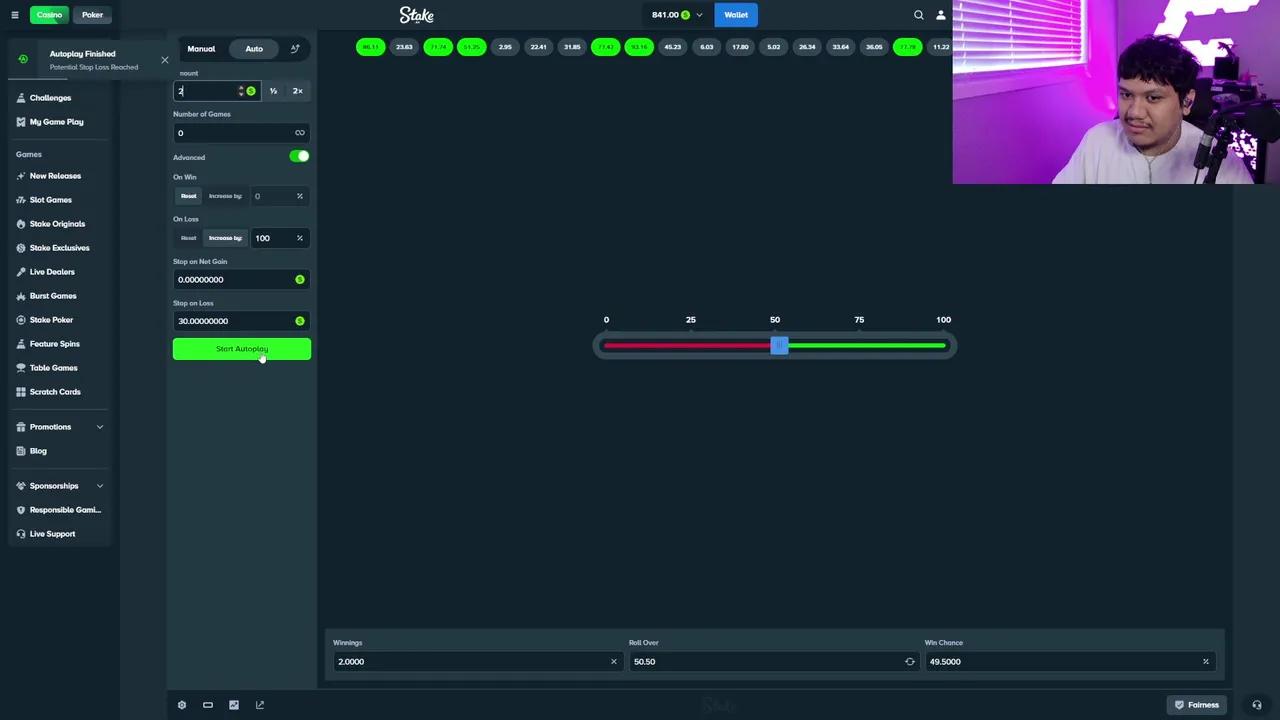The width and height of the screenshot is (1280, 720).
Task: Switch to the Poker tab
Action: (x=92, y=15)
